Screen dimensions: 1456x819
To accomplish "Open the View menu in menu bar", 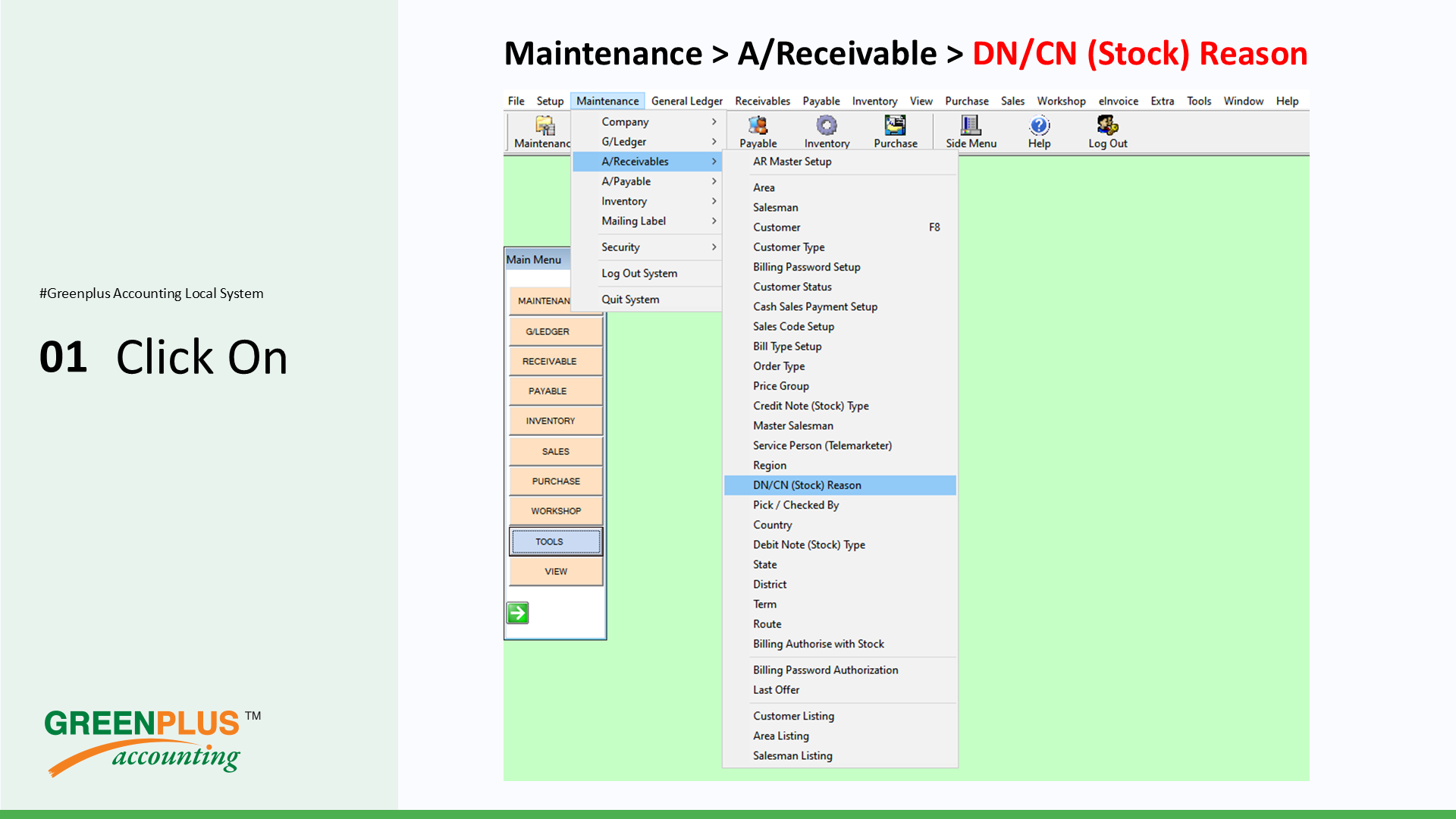I will [x=921, y=101].
